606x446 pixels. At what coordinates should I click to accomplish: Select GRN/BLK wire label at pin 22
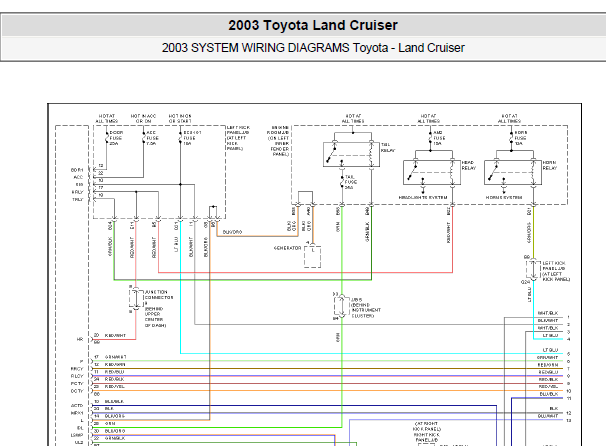pyautogui.click(x=115, y=438)
